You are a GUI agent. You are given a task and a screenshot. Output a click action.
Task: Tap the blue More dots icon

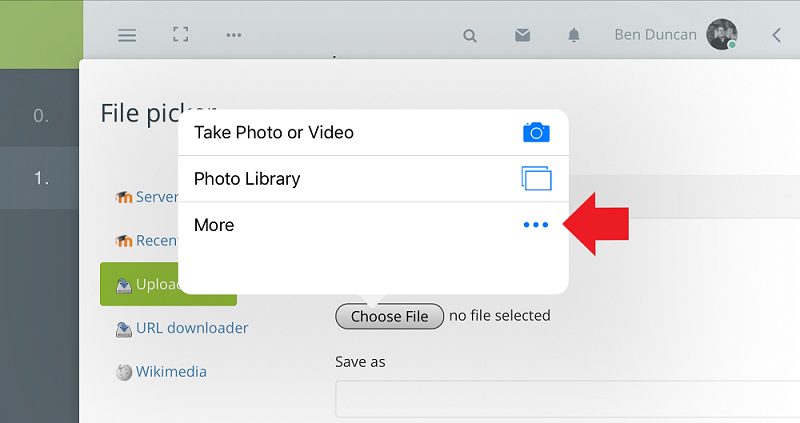537,225
